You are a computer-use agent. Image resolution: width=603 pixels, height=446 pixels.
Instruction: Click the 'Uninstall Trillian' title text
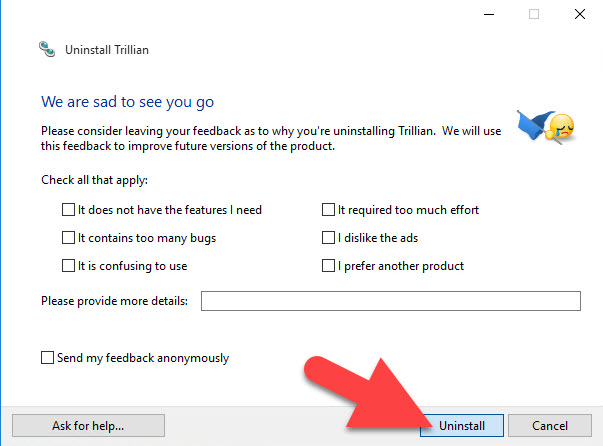tap(107, 50)
